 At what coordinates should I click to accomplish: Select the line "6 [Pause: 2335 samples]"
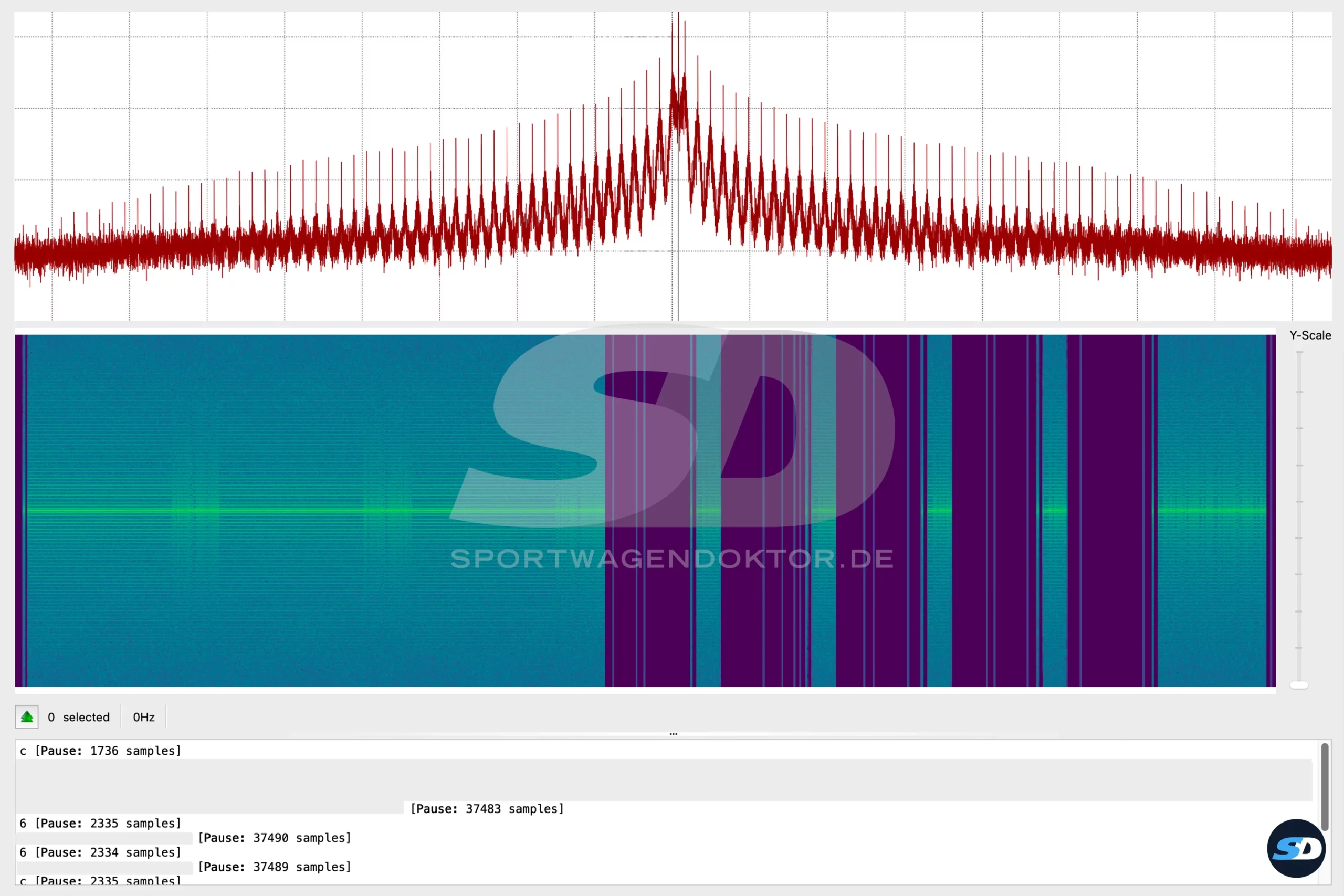point(100,824)
